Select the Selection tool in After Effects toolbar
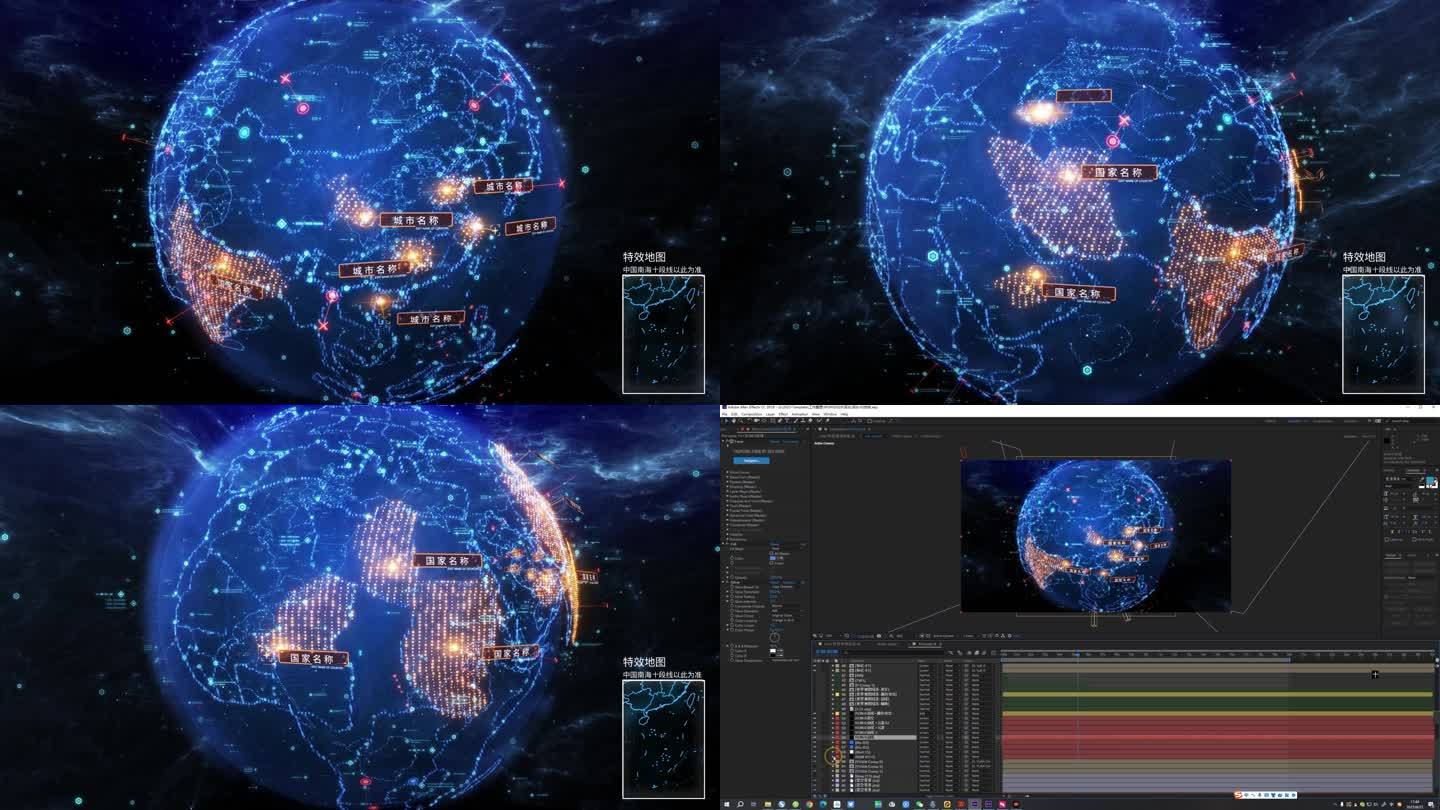The width and height of the screenshot is (1440, 810). tap(727, 421)
